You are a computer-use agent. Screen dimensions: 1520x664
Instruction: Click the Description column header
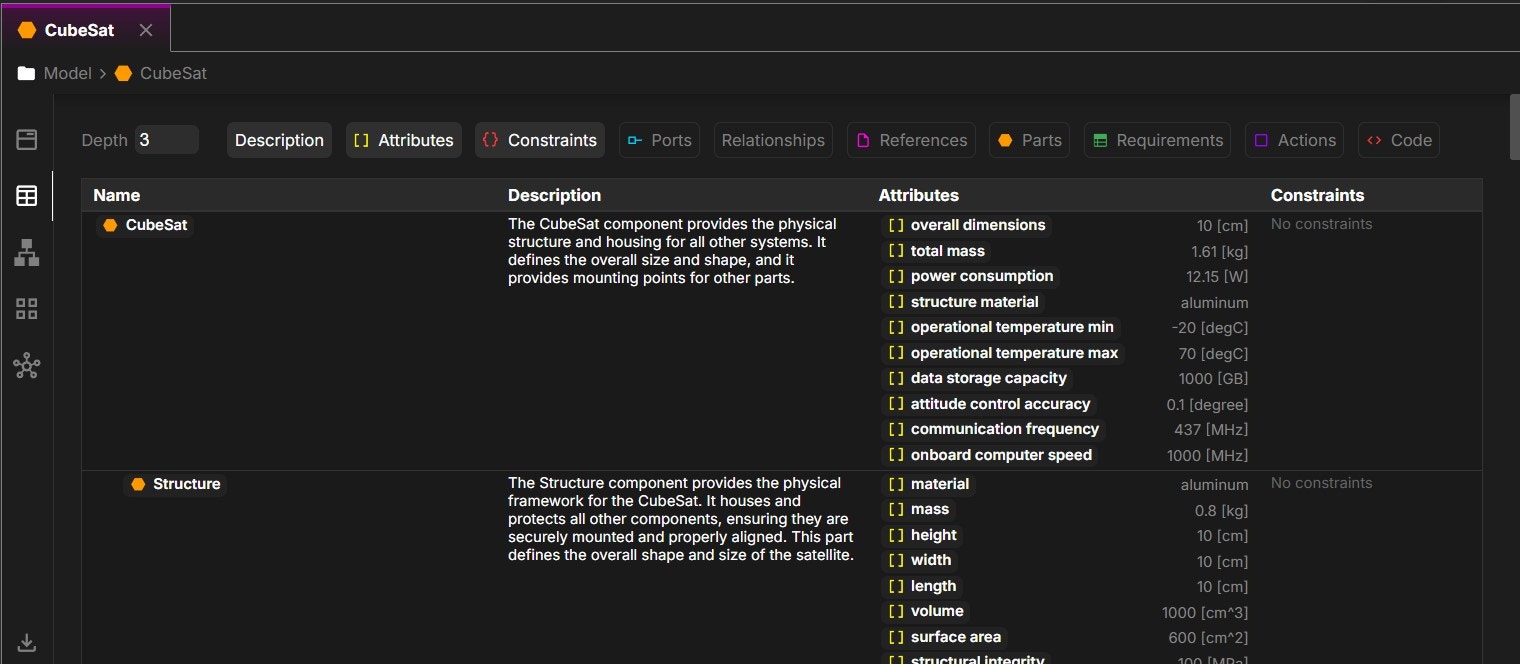554,195
